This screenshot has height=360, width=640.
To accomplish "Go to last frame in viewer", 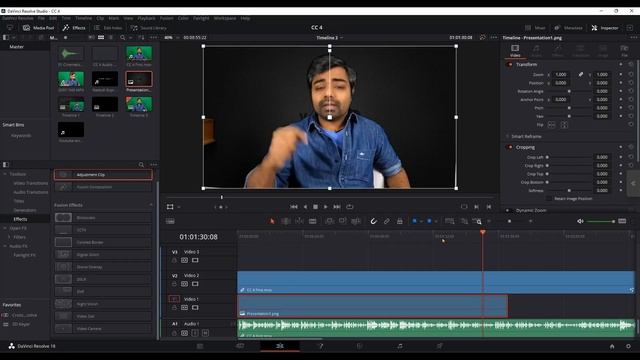I will [x=337, y=207].
